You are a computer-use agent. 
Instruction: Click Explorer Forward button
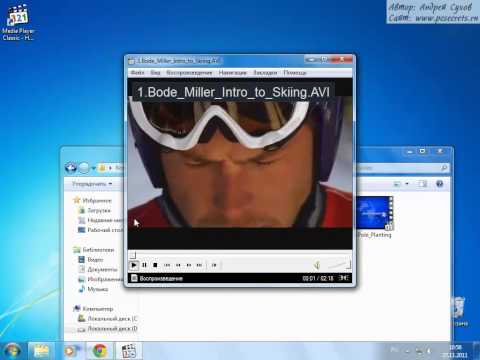[84, 168]
